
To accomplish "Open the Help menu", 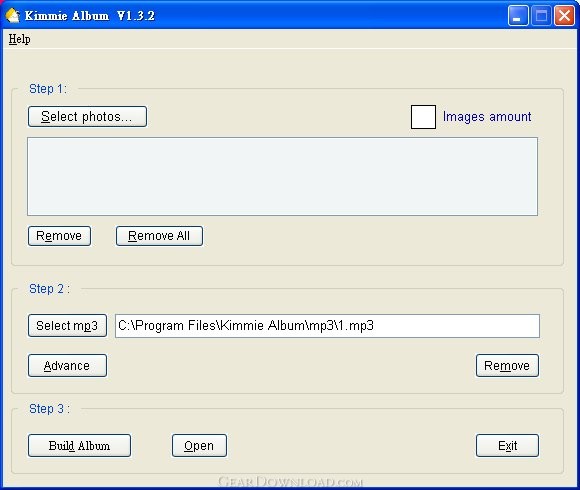I will point(20,39).
